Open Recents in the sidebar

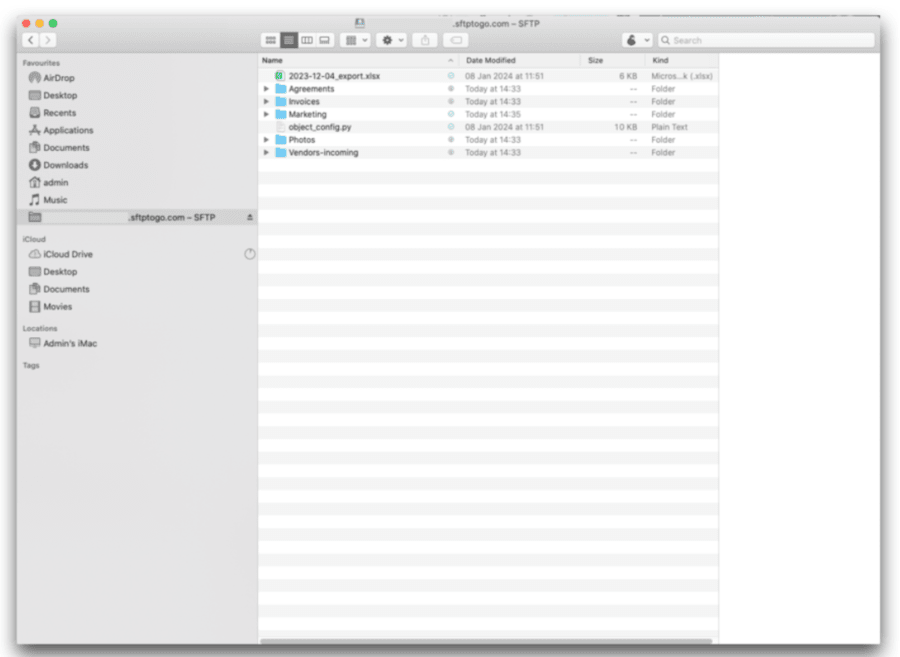[60, 112]
